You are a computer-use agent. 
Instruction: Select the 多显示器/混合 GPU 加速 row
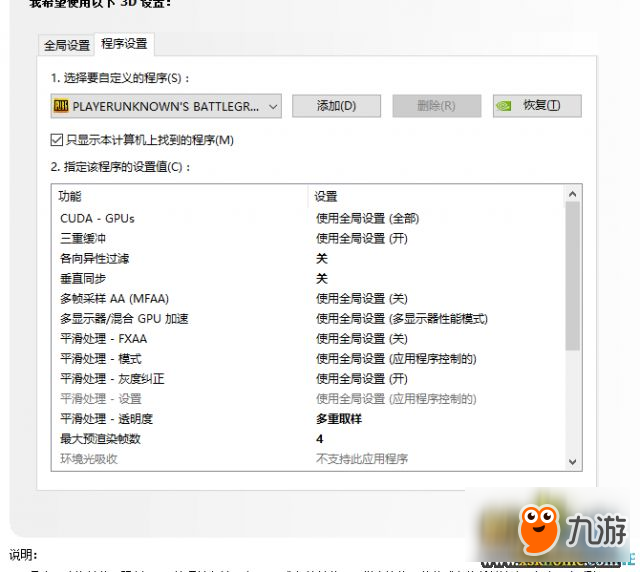coord(308,318)
